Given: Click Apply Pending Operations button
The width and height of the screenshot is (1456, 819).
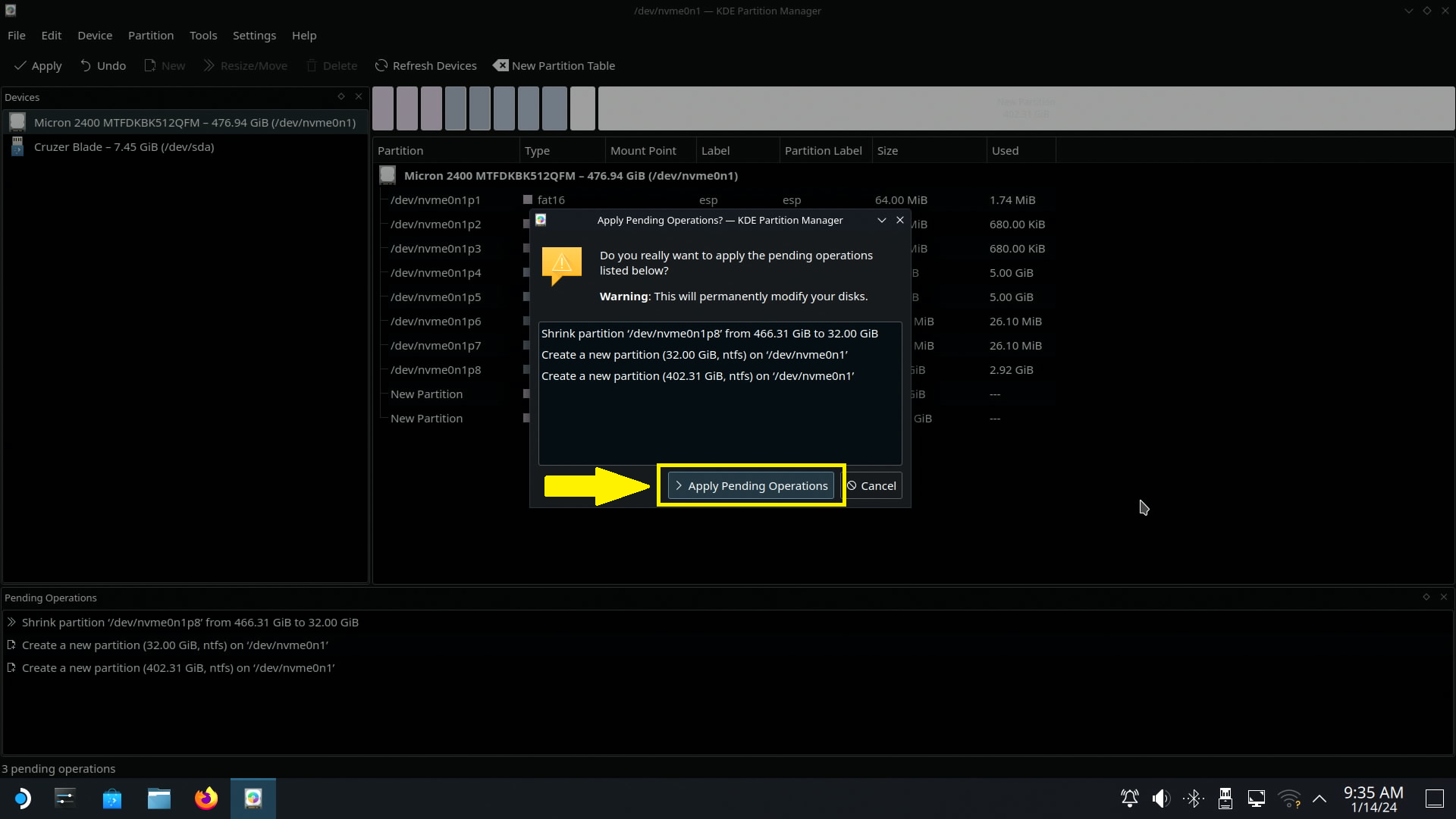Looking at the screenshot, I should tap(751, 486).
